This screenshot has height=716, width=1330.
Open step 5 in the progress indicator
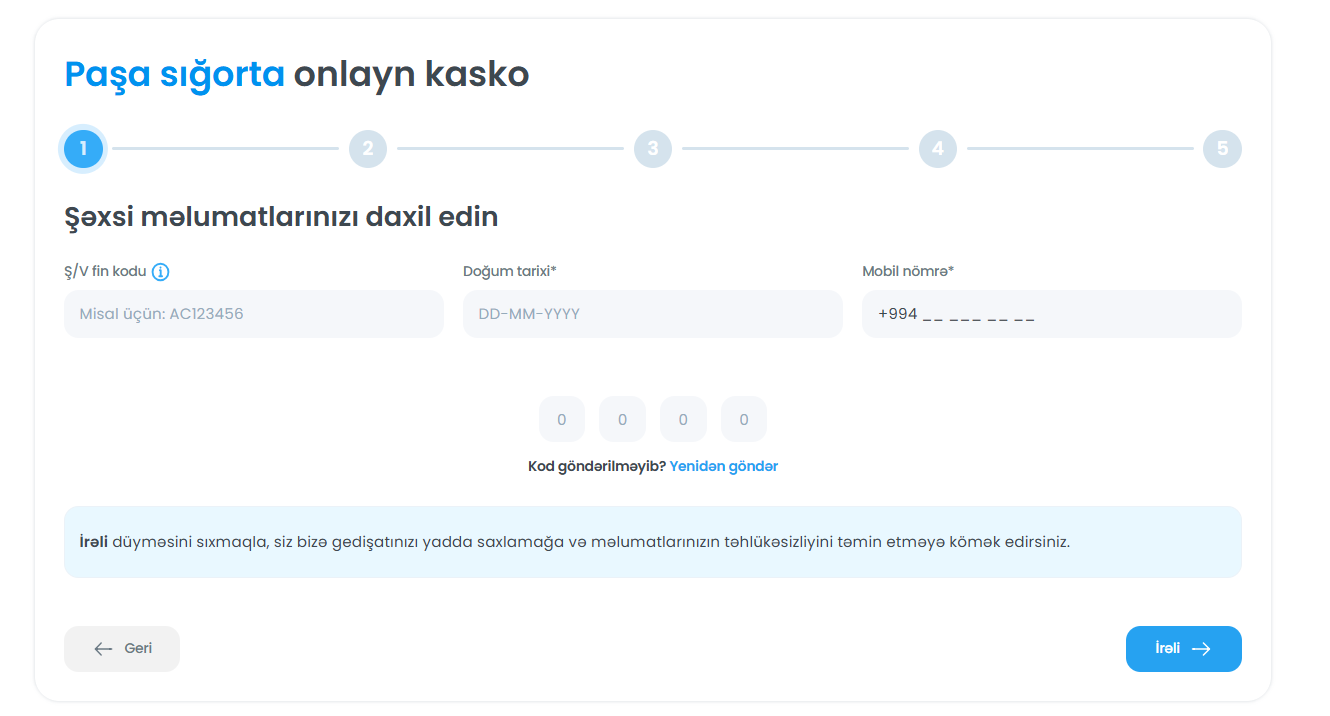coord(1222,149)
